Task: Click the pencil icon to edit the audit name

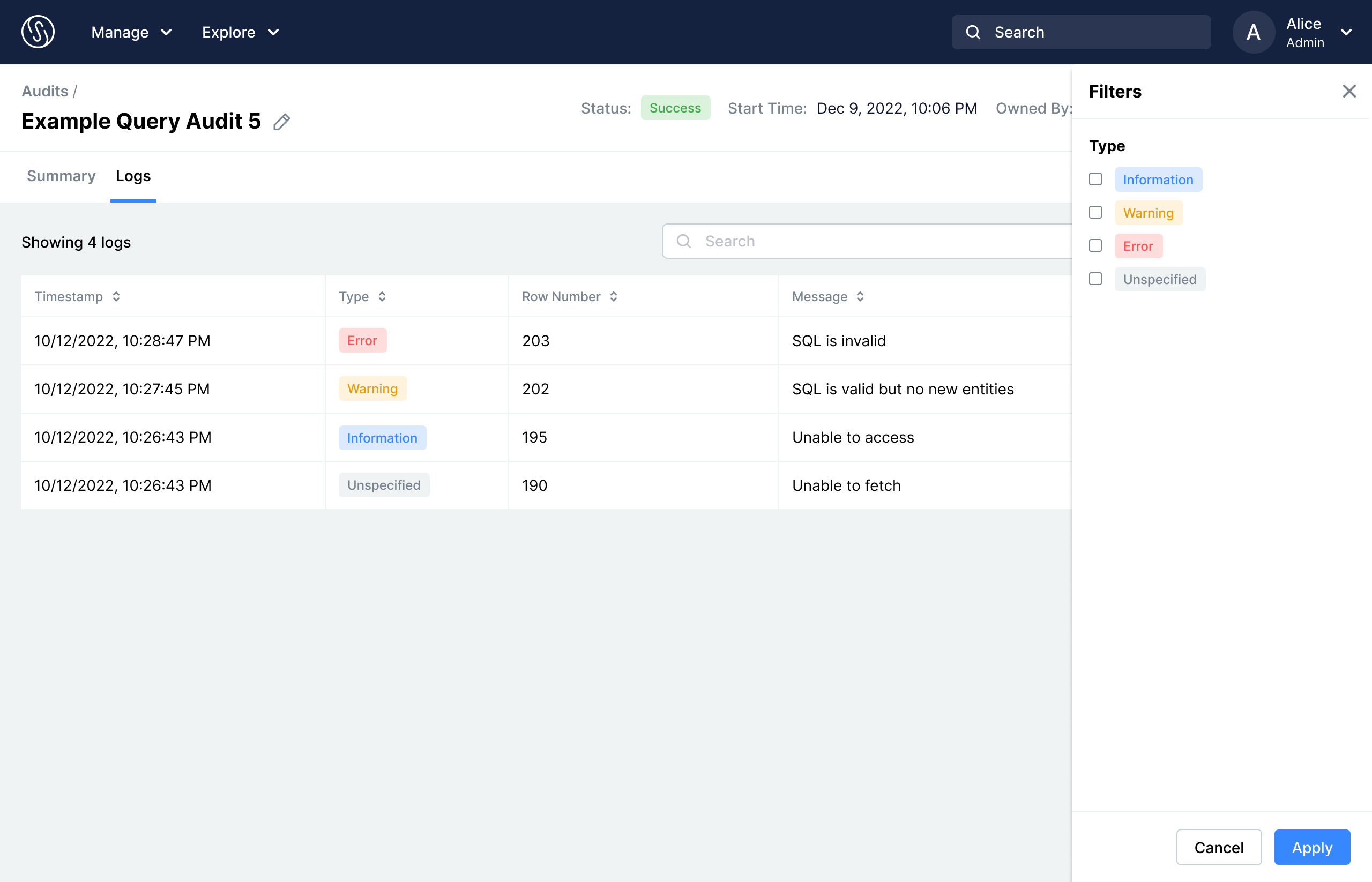Action: click(x=281, y=122)
